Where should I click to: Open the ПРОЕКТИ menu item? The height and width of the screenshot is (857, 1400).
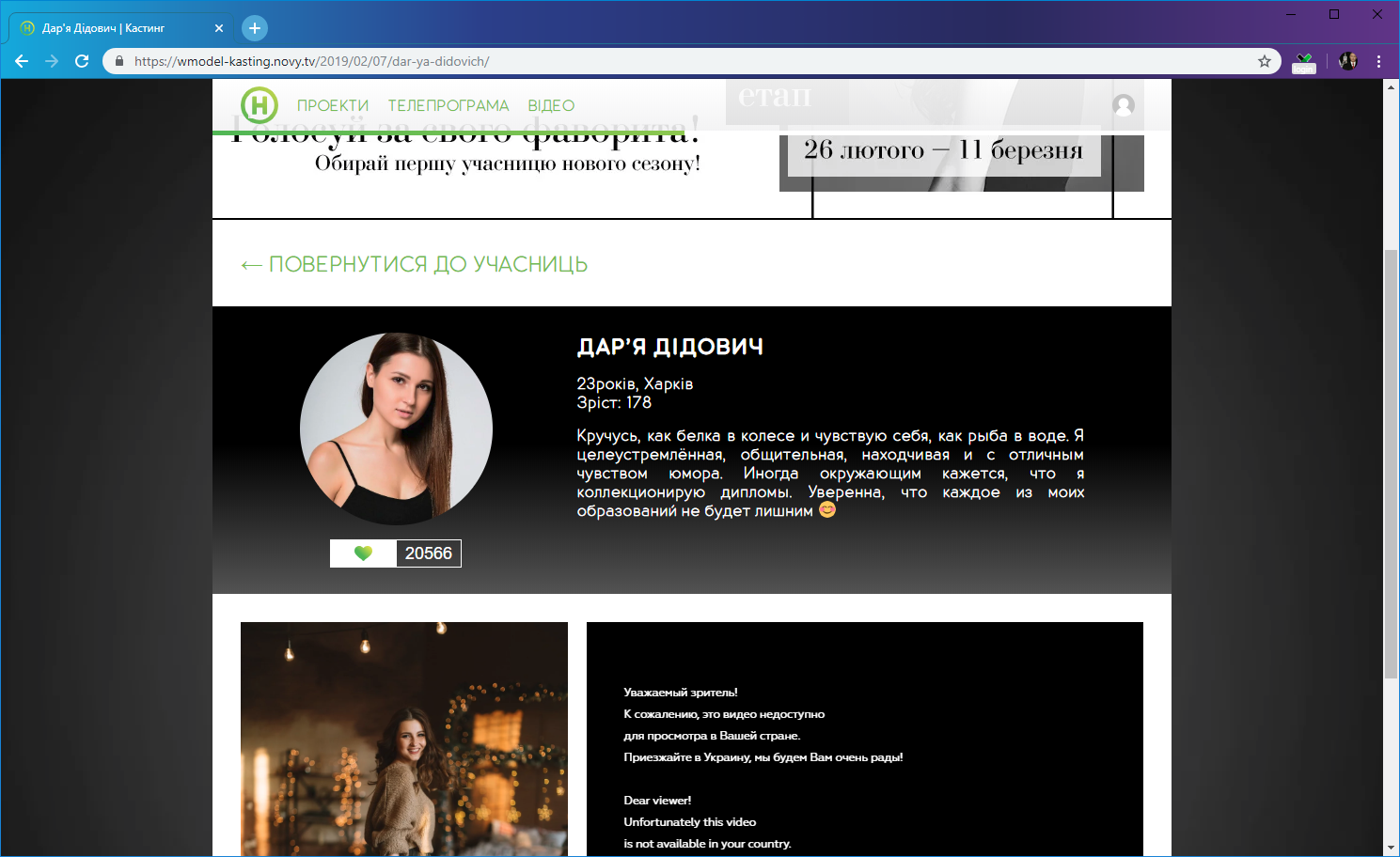point(333,105)
